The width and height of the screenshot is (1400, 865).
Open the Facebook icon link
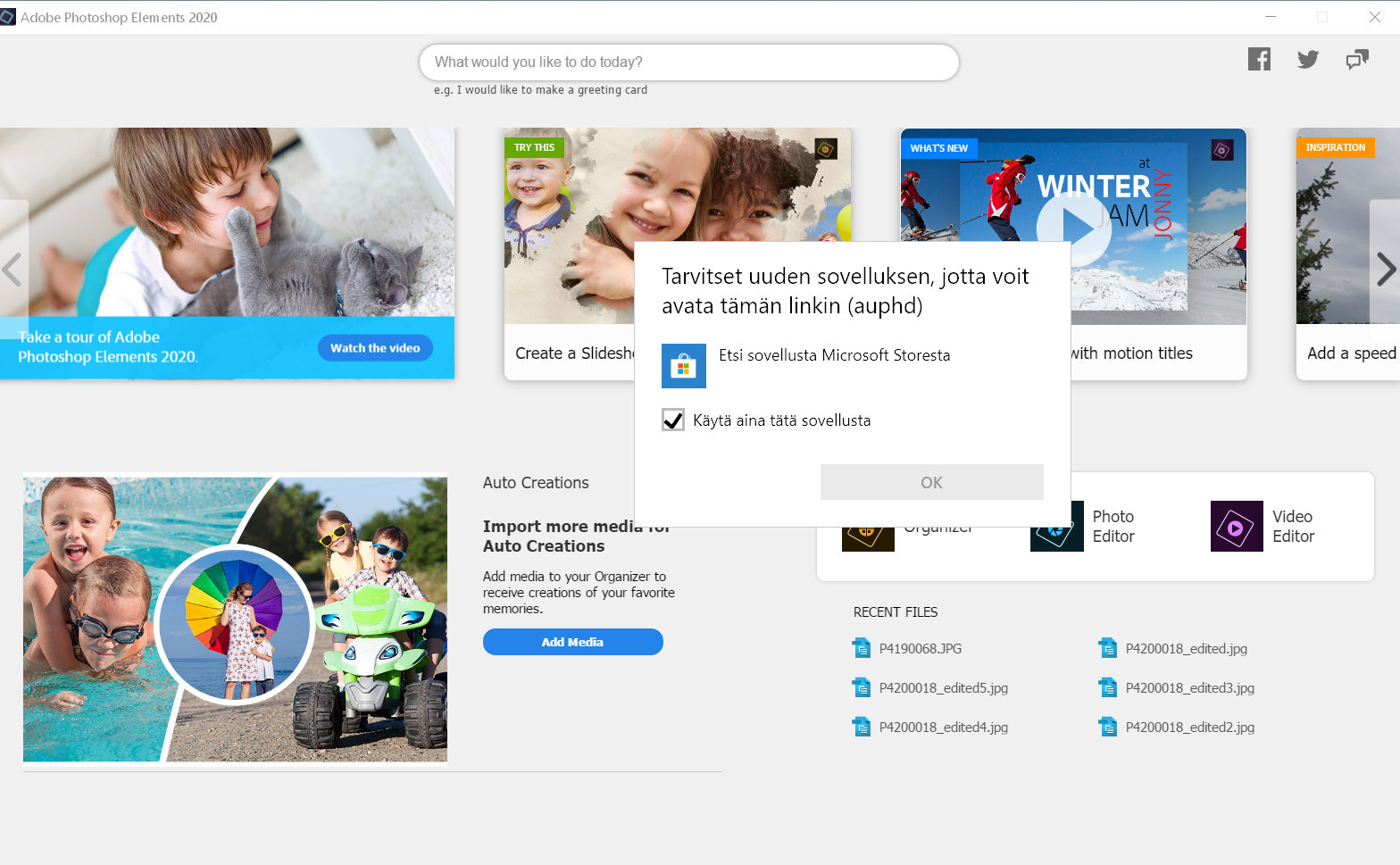[x=1259, y=59]
